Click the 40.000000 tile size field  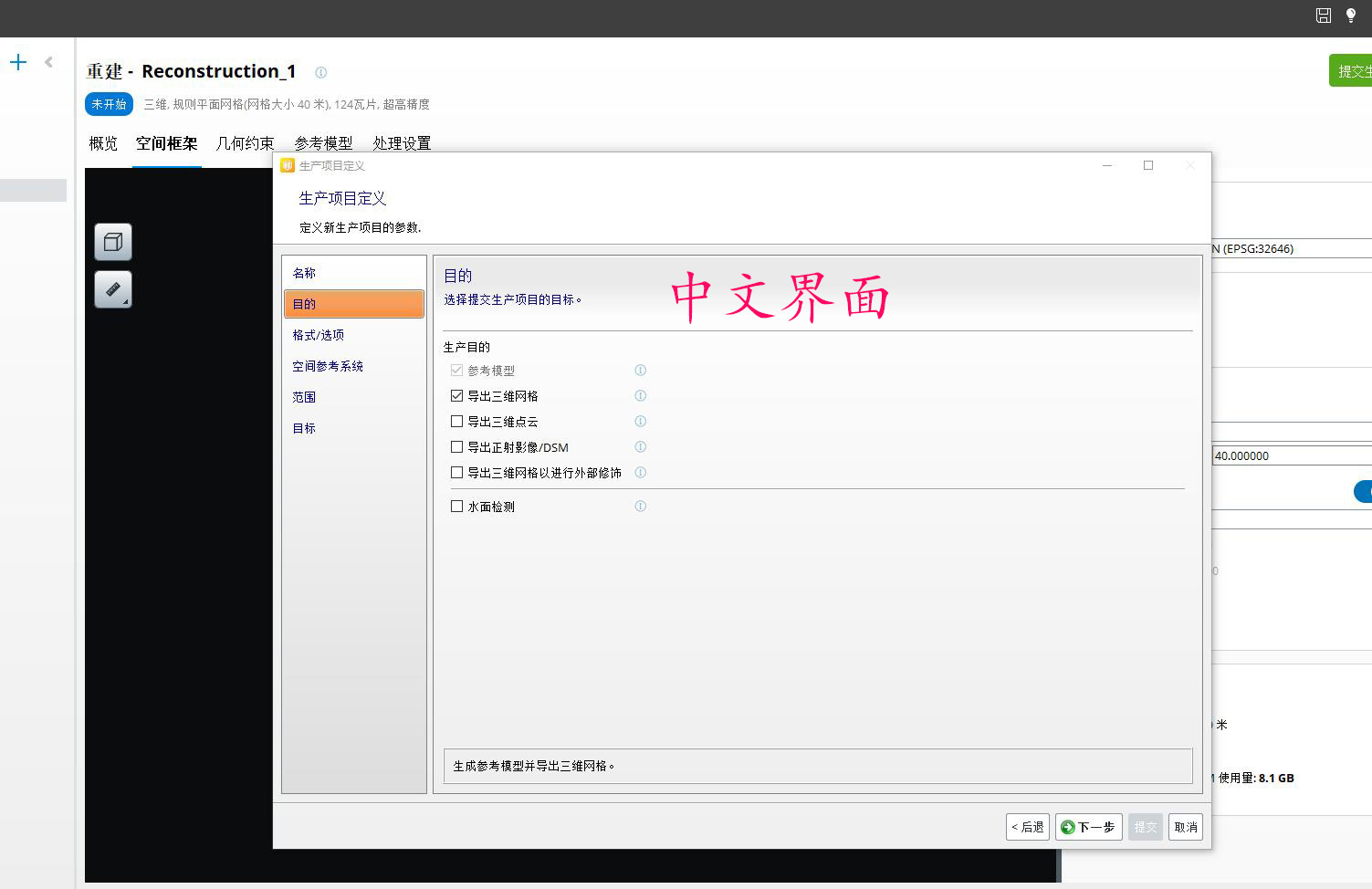click(1292, 455)
